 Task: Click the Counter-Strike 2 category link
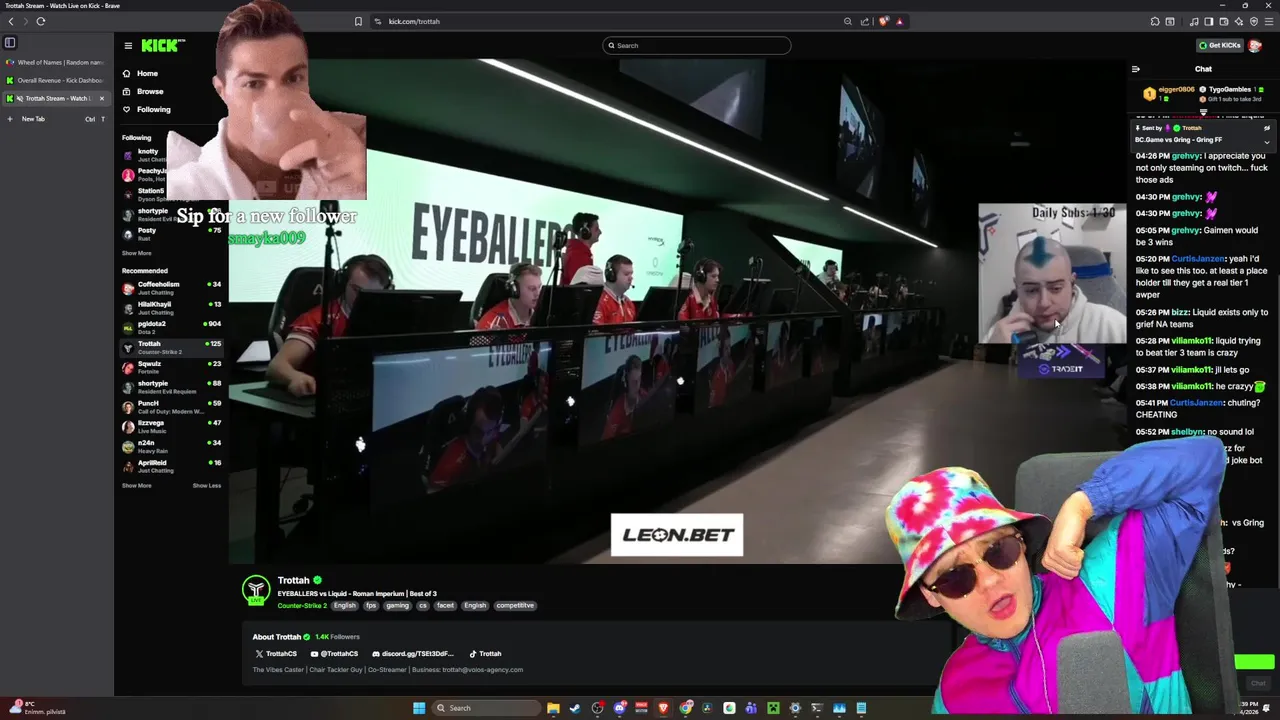302,605
